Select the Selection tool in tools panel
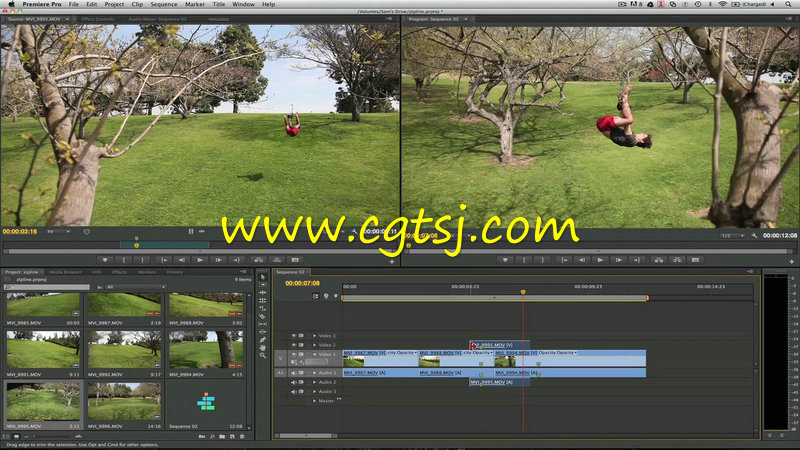 coord(263,277)
